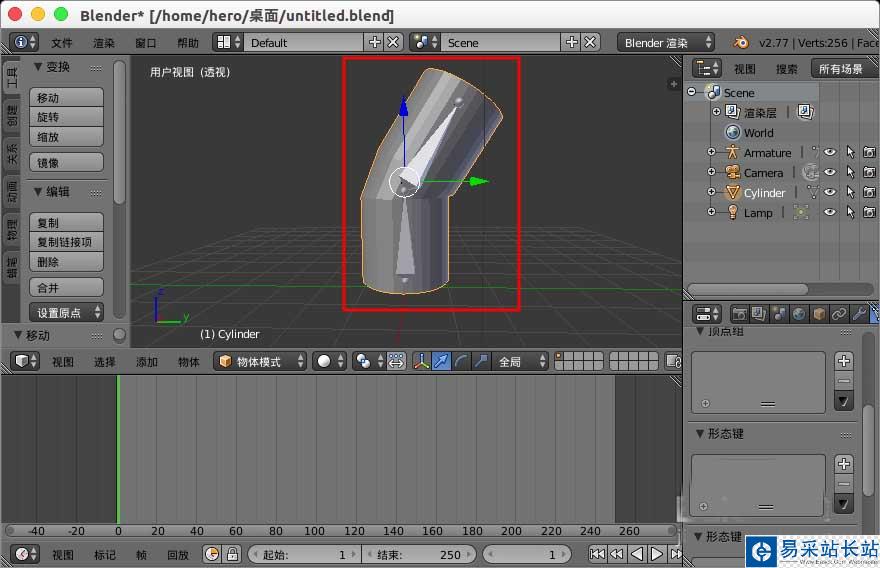Open Render properties camera tab
Viewport: 880px width, 568px height.
coord(740,314)
